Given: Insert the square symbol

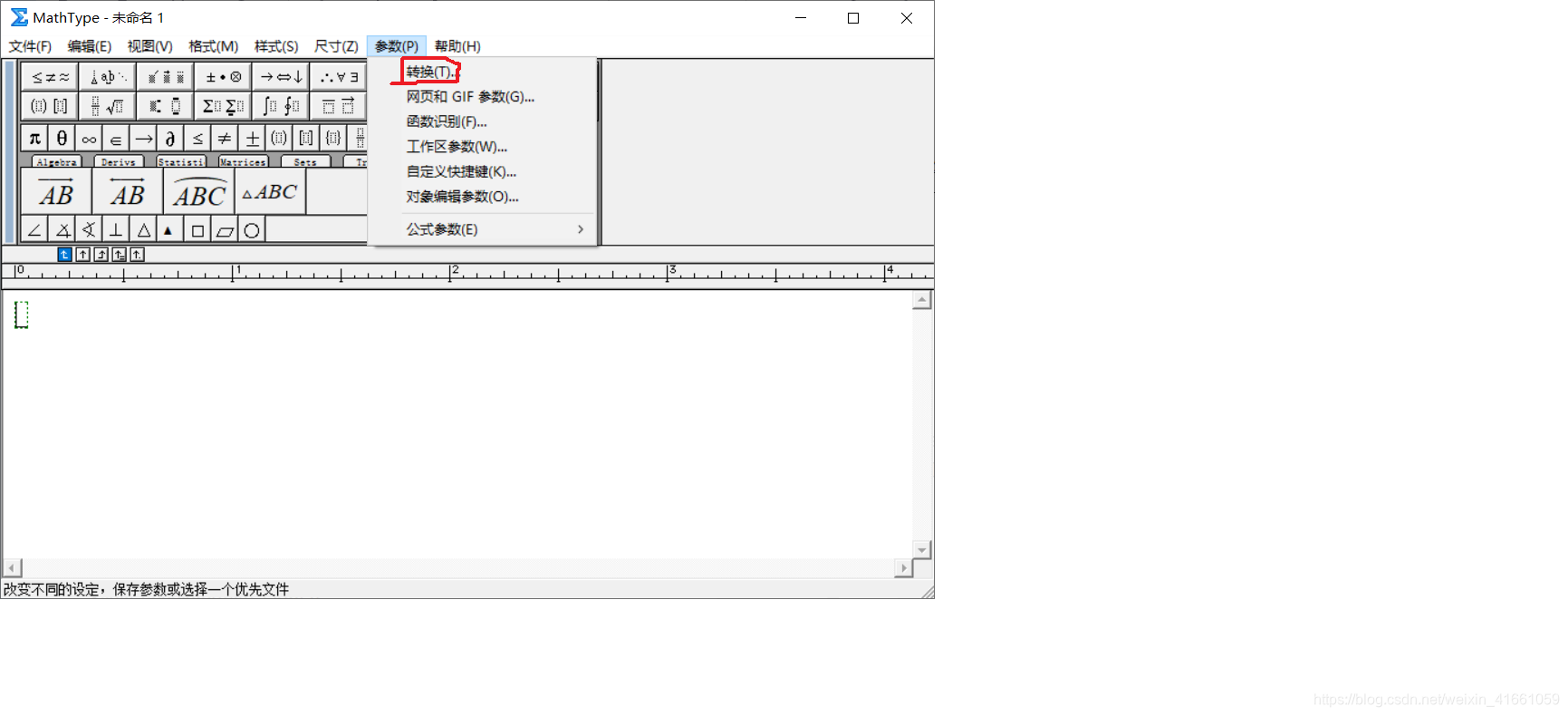Looking at the screenshot, I should (x=197, y=230).
